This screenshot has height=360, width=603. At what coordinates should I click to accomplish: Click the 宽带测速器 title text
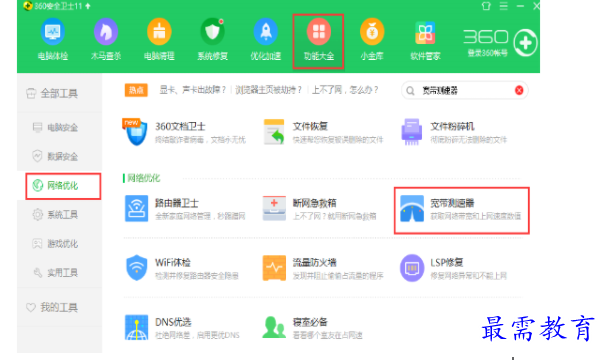click(452, 203)
